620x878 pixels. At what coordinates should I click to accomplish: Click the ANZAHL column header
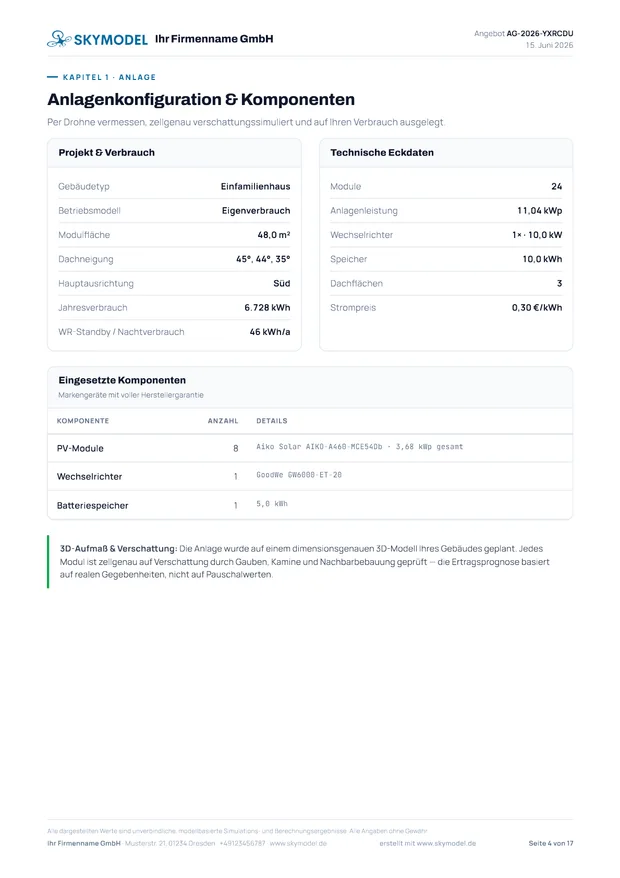coord(223,421)
